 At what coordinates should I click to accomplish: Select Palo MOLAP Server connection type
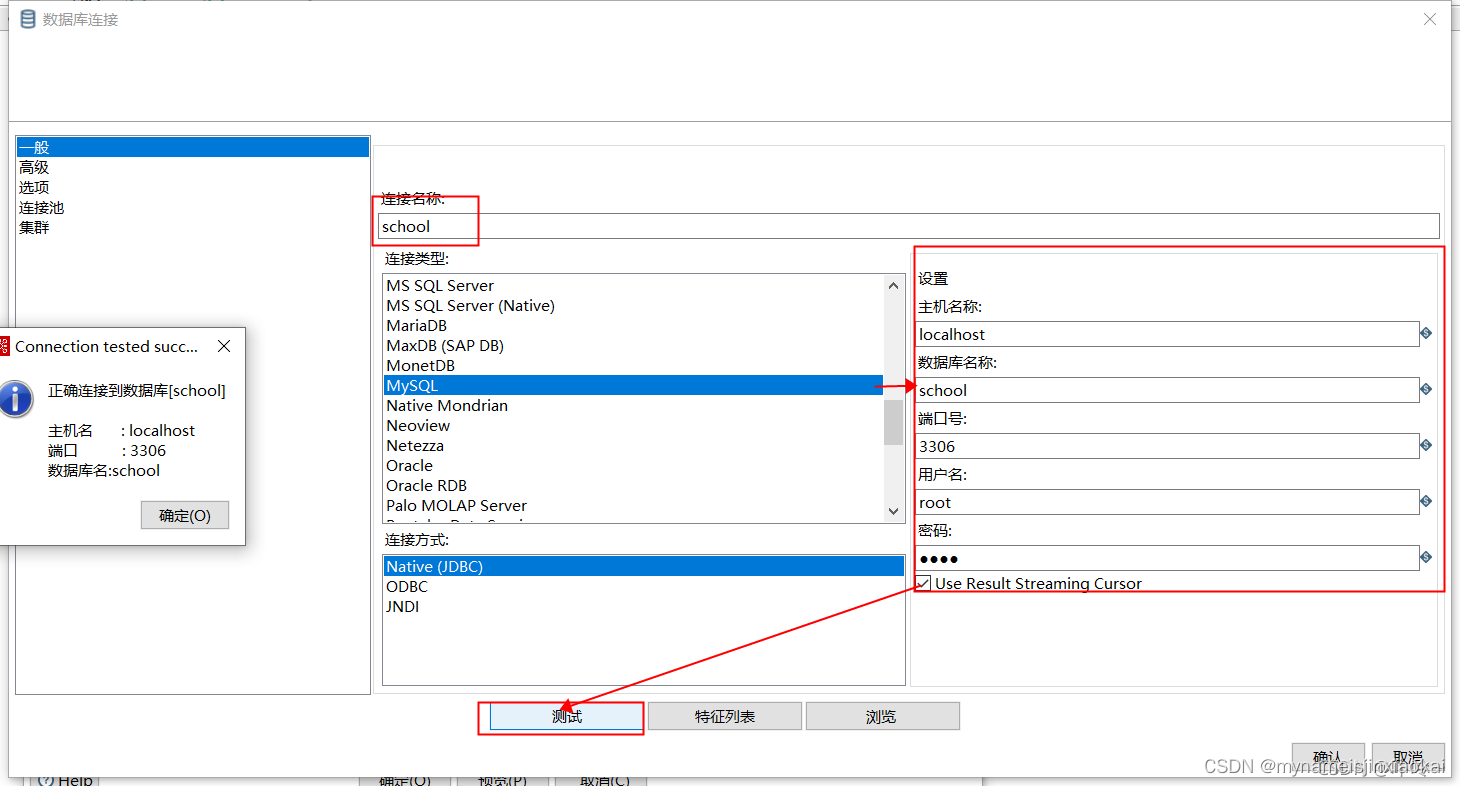click(633, 505)
